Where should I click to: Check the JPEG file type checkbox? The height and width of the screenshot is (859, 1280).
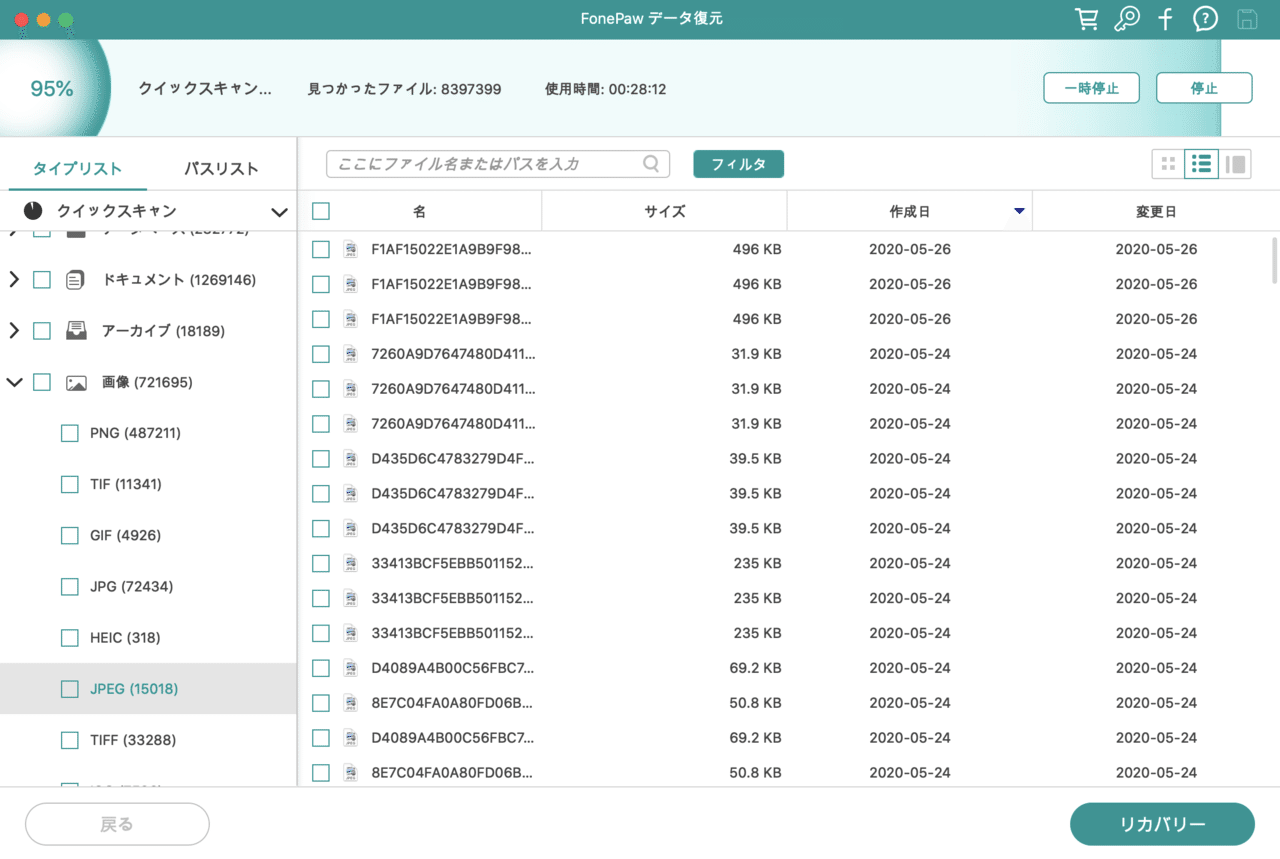tap(69, 688)
